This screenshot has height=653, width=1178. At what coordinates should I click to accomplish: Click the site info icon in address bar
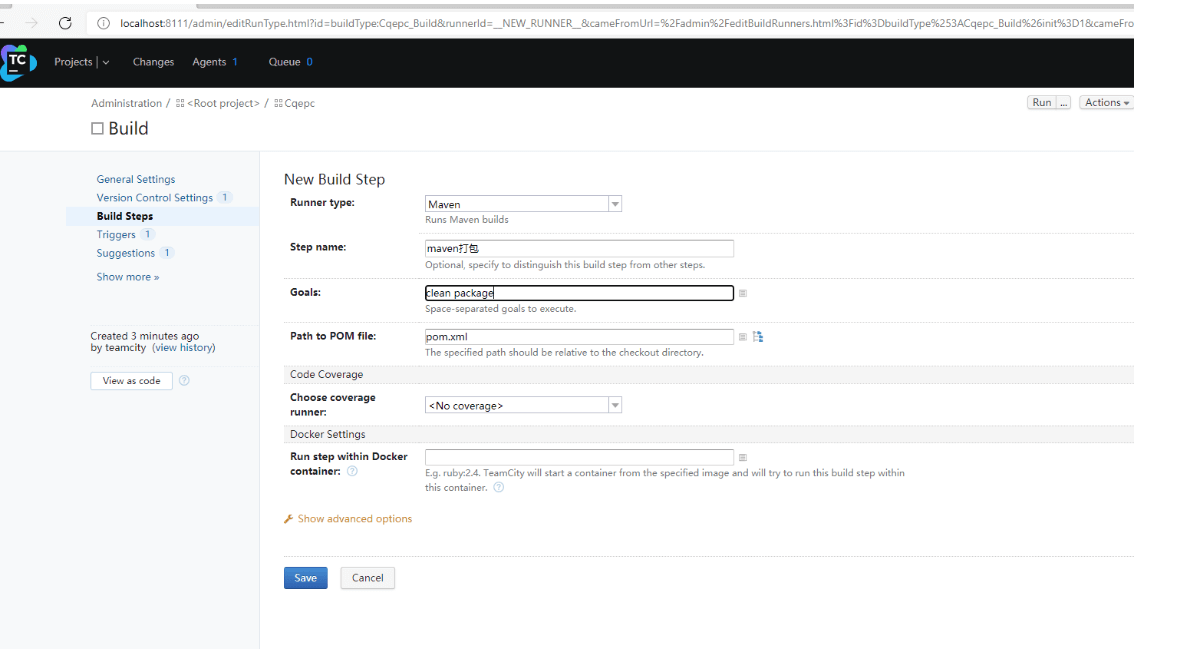point(103,23)
